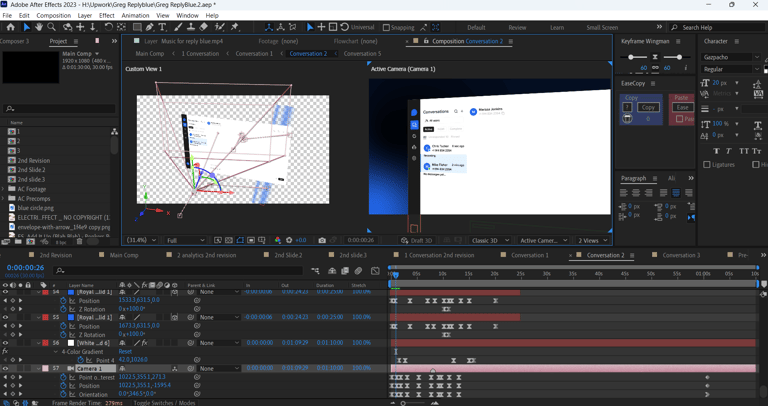Toggle Draft 3D mode

(416, 240)
